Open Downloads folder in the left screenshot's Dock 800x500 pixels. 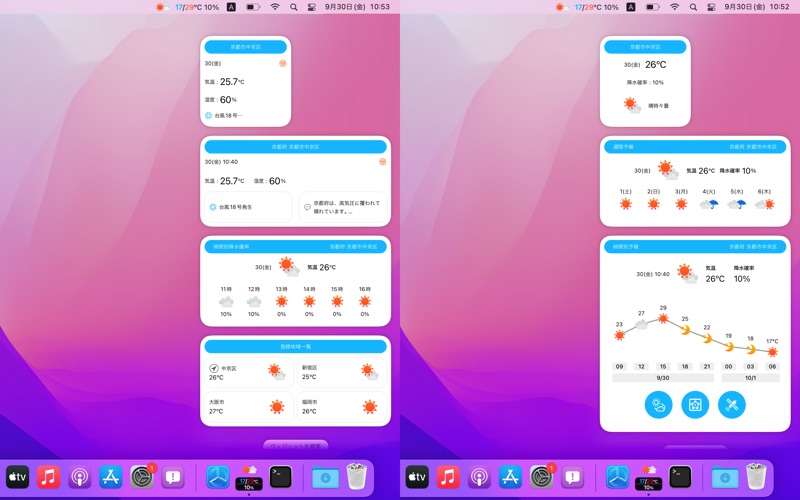(x=325, y=477)
